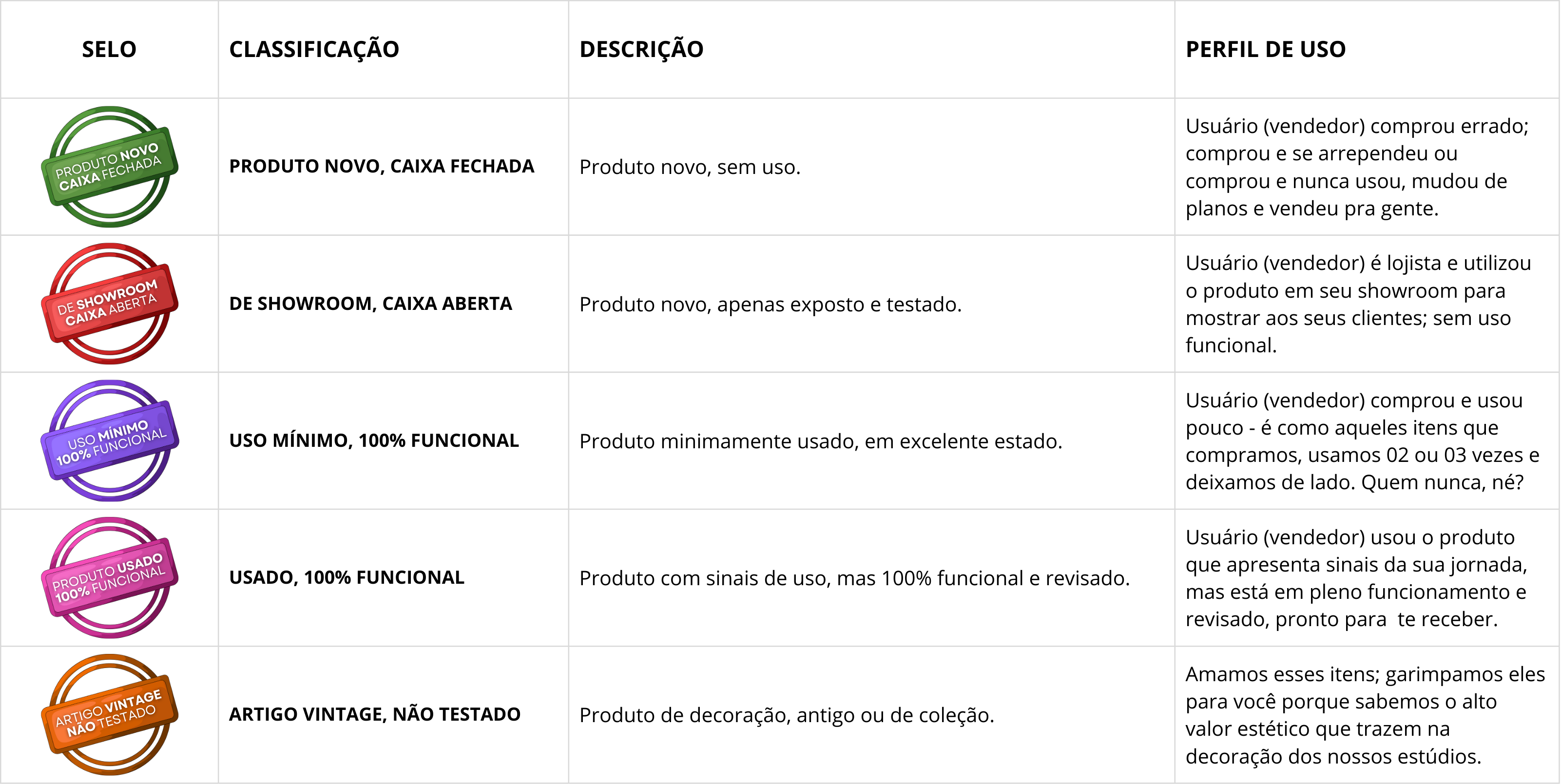Click the "Produto novo, sem uso." description
The width and height of the screenshot is (1561, 784).
click(690, 167)
